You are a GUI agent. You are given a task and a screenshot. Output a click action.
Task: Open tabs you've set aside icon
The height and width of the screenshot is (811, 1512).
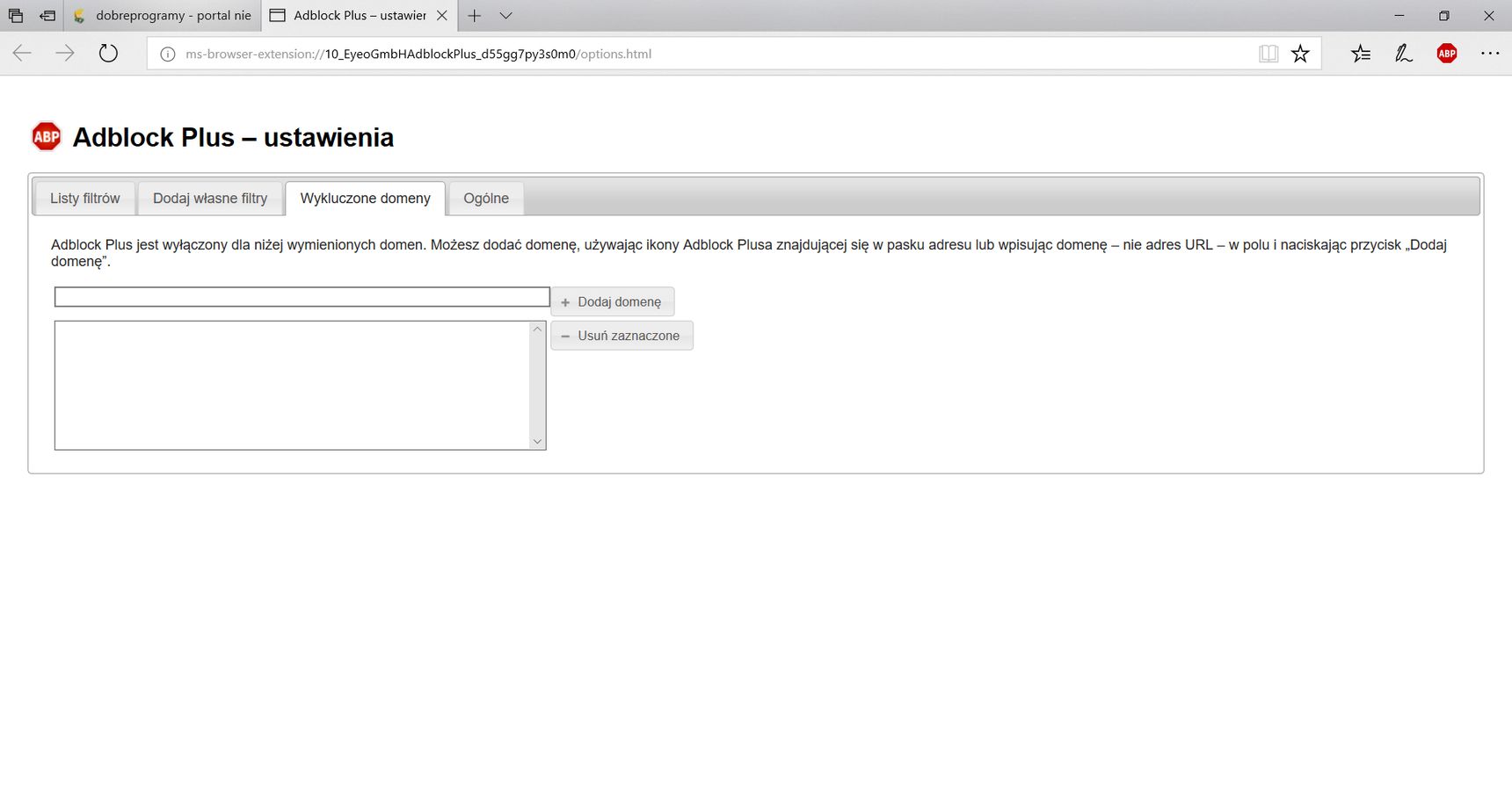(x=16, y=16)
